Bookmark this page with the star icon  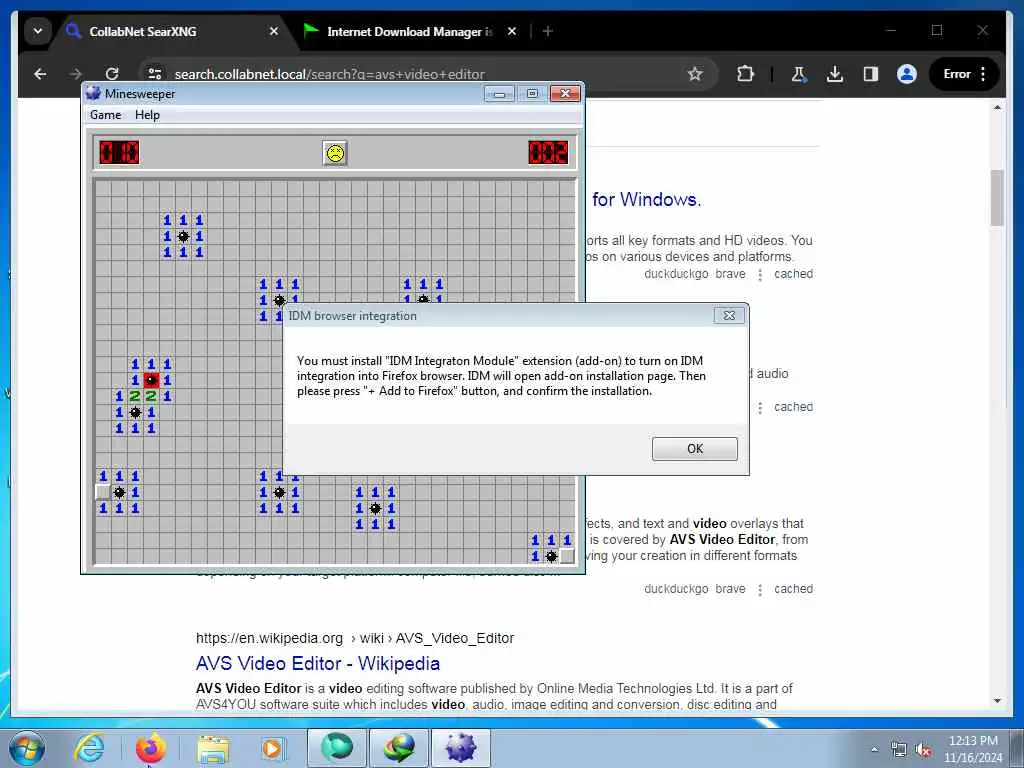[x=695, y=74]
